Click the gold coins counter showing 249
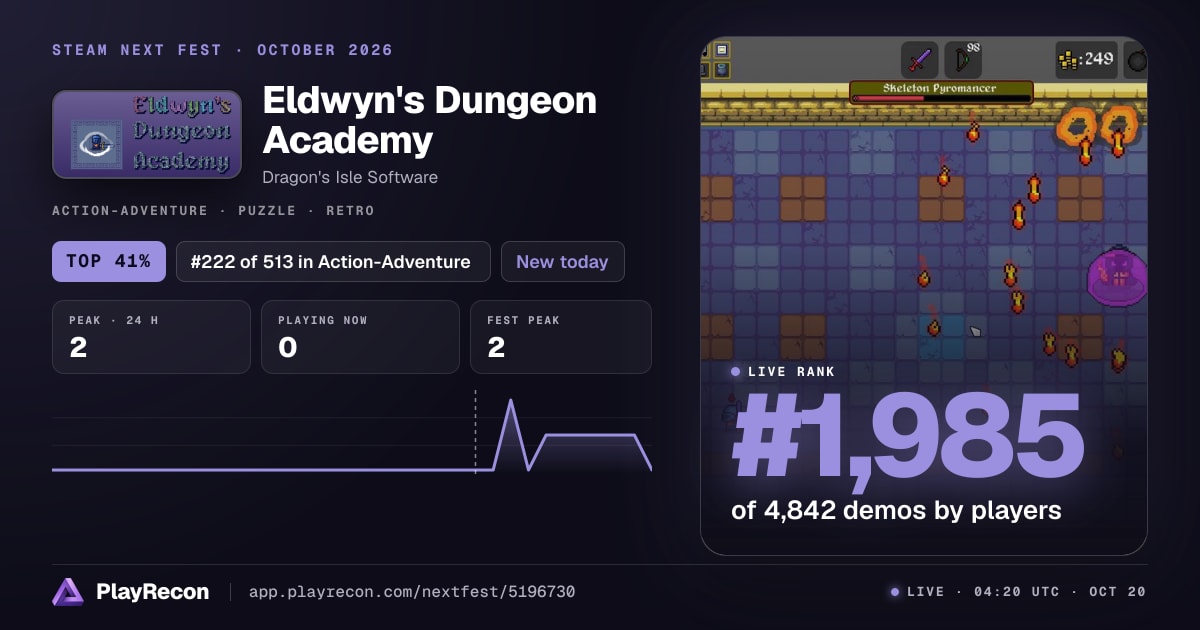 (1086, 60)
